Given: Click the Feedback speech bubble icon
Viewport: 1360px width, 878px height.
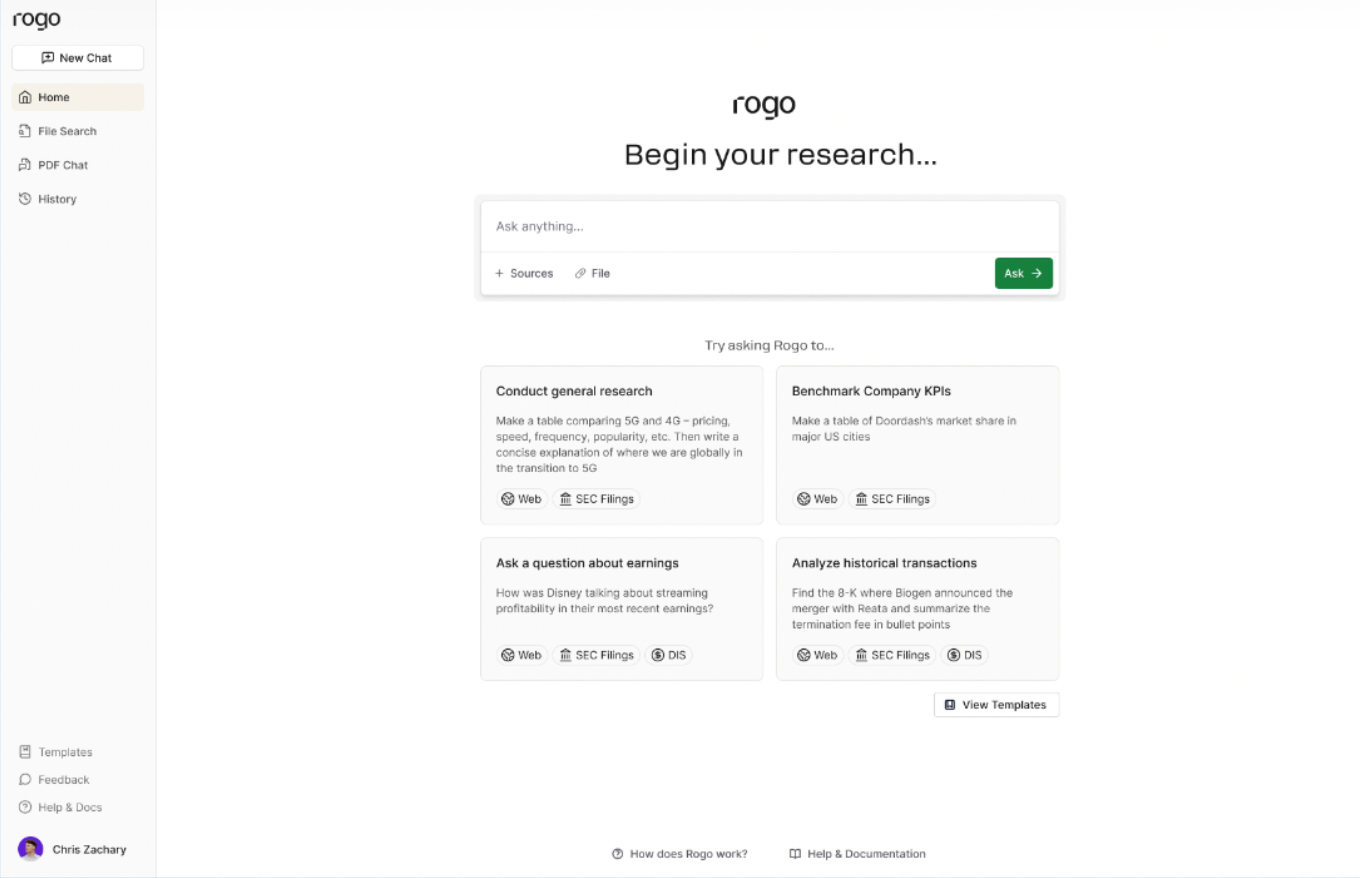Looking at the screenshot, I should (26, 780).
